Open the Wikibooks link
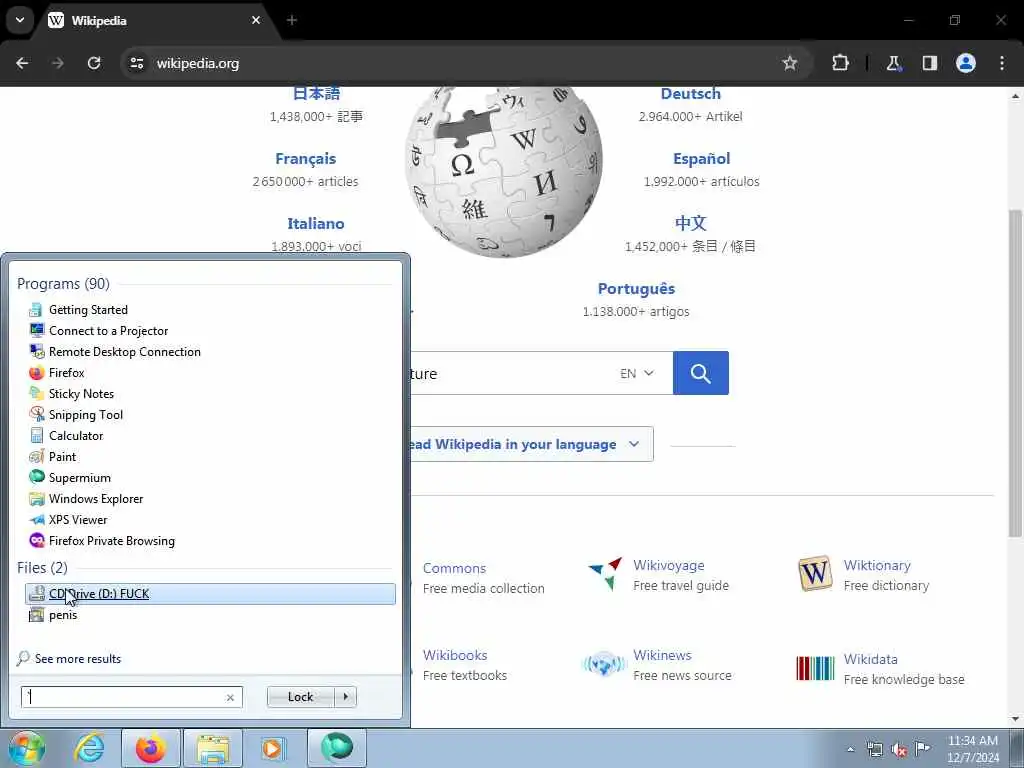The height and width of the screenshot is (768, 1024). pos(455,655)
